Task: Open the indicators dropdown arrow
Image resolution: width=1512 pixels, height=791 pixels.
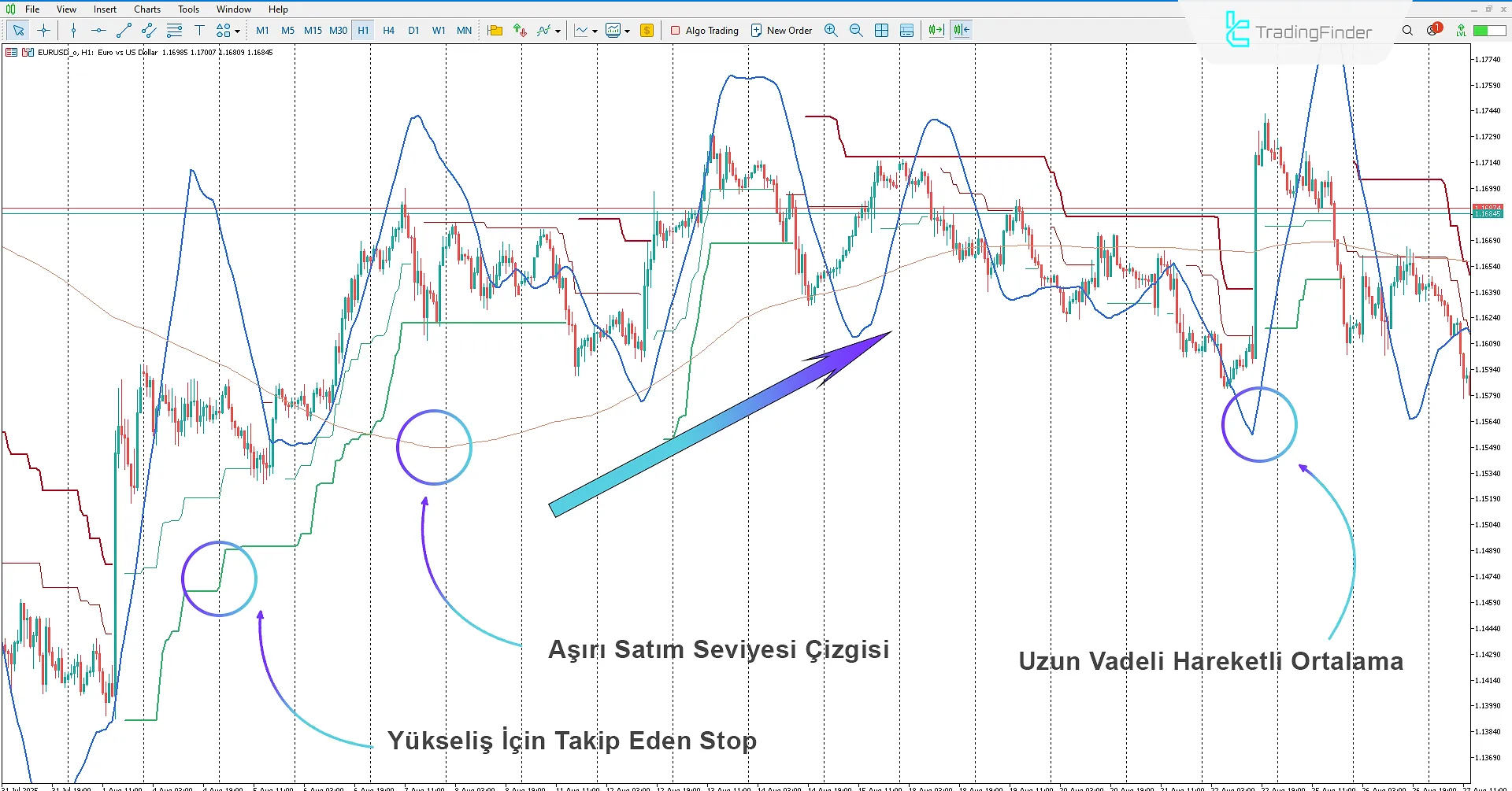Action: point(559,30)
